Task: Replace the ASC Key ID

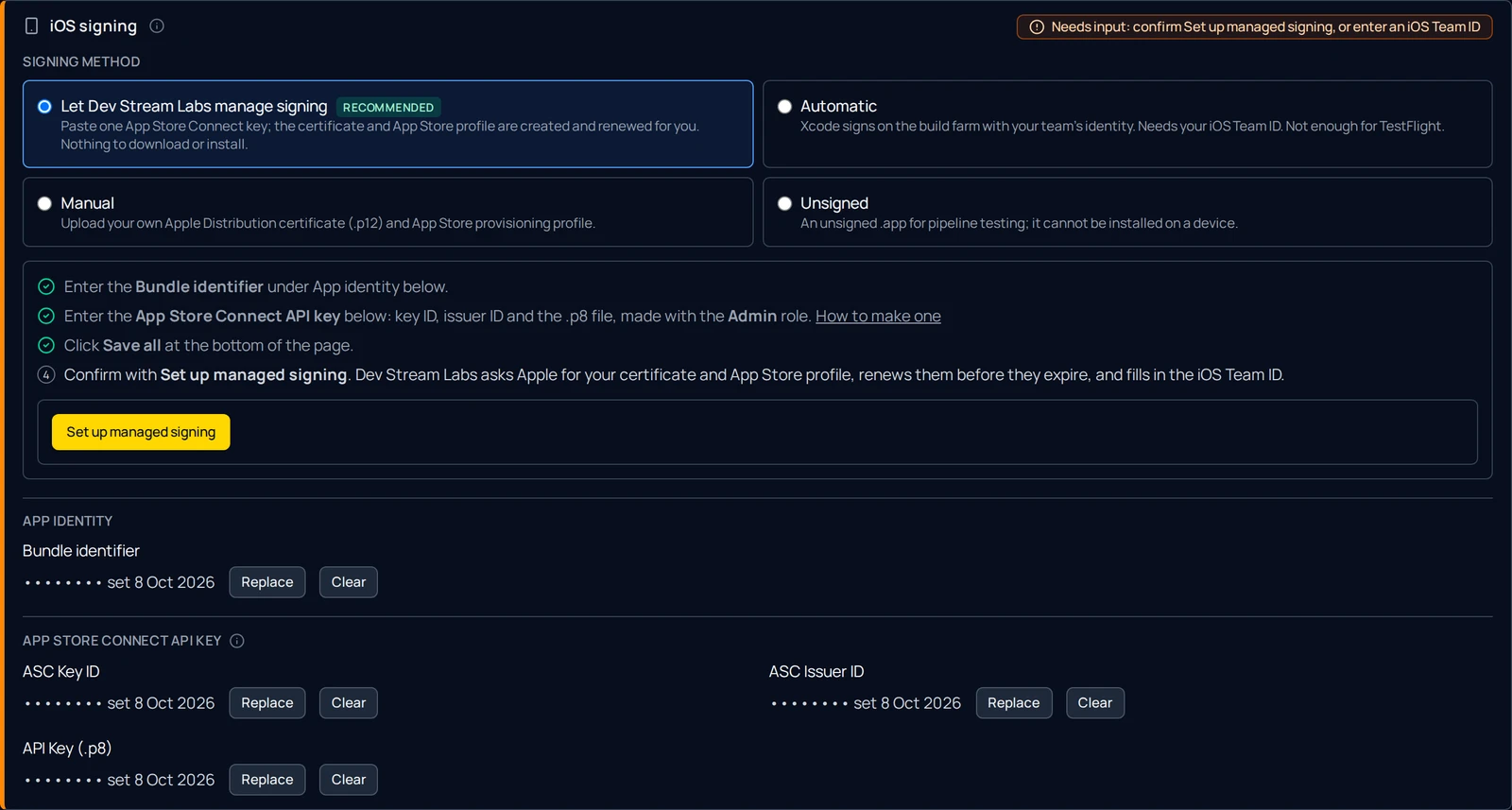Action: (267, 703)
